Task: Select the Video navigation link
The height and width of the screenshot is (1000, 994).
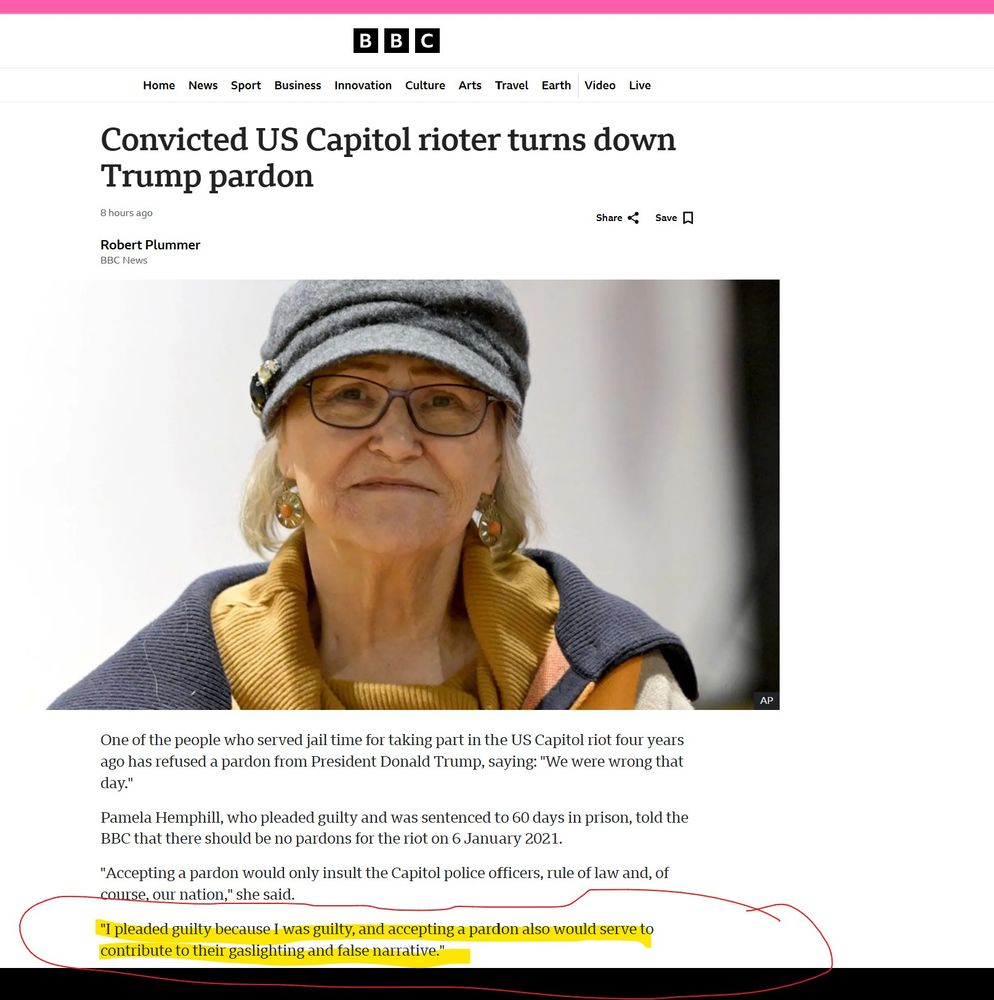Action: [600, 85]
